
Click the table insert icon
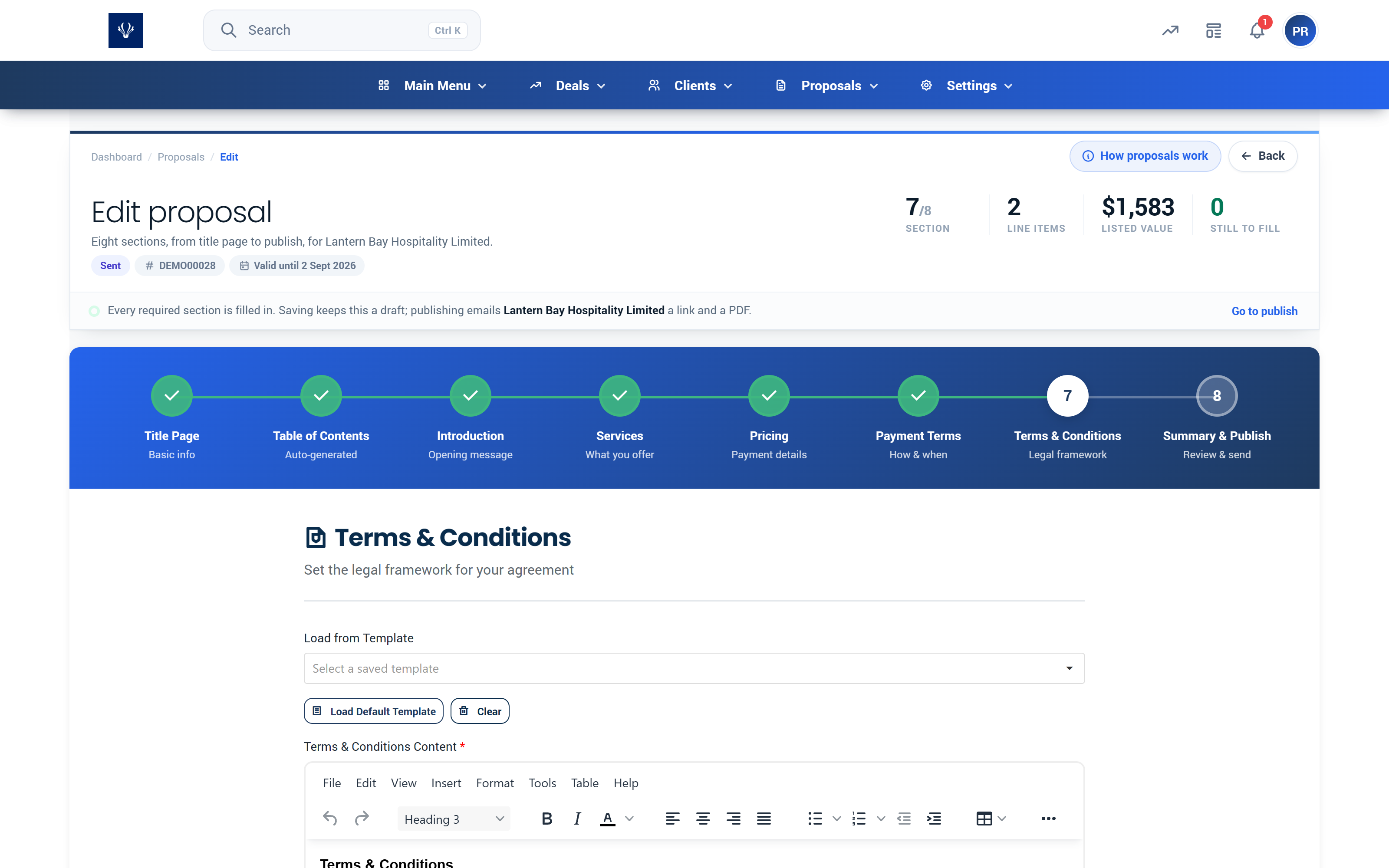pyautogui.click(x=984, y=819)
